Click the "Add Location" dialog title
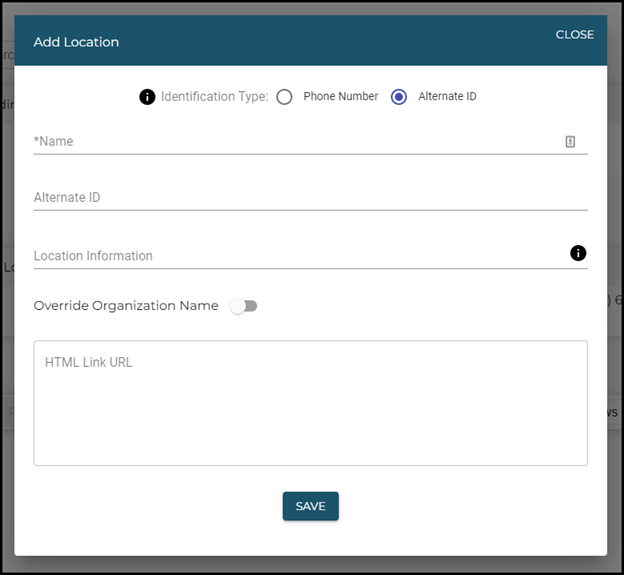The width and height of the screenshot is (624, 575). click(x=76, y=42)
